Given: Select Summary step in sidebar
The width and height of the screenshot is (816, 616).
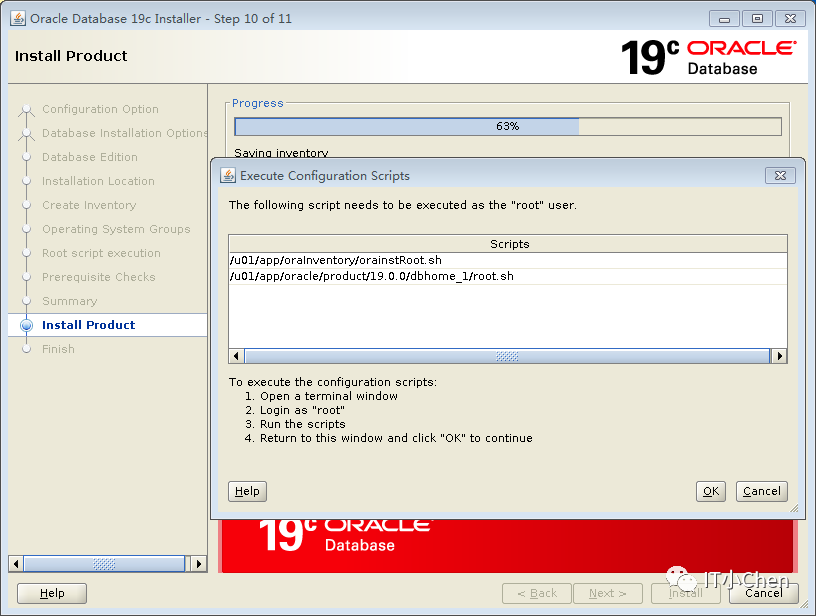Looking at the screenshot, I should point(69,301).
